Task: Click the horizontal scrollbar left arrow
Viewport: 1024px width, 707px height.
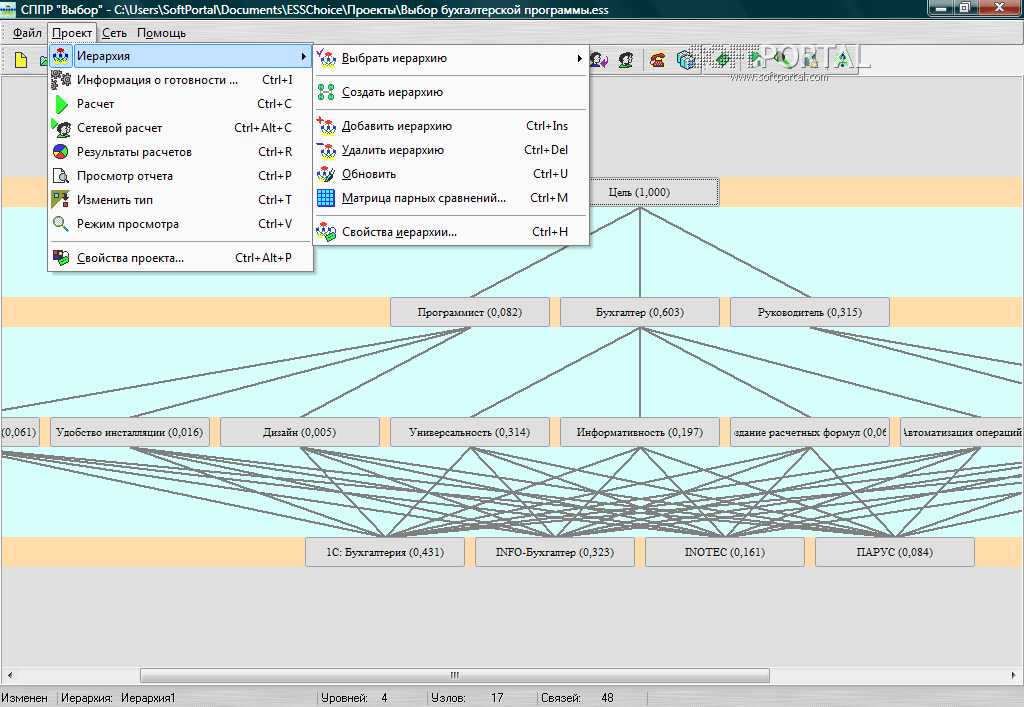Action: (x=9, y=675)
